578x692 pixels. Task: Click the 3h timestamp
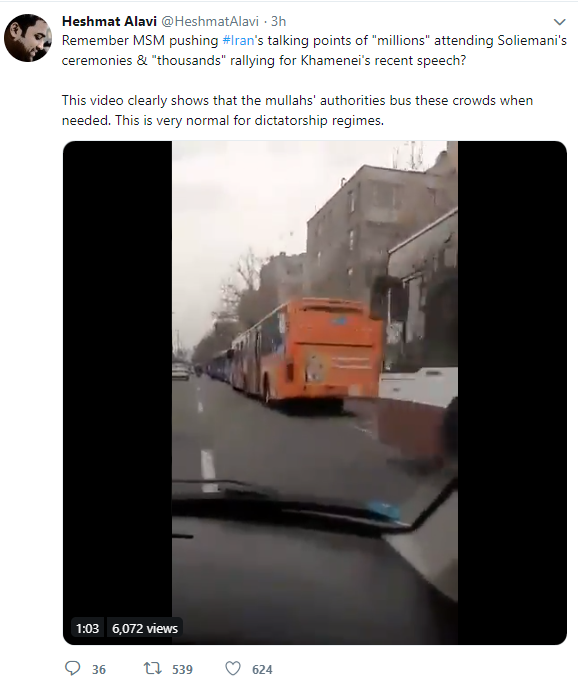[278, 21]
